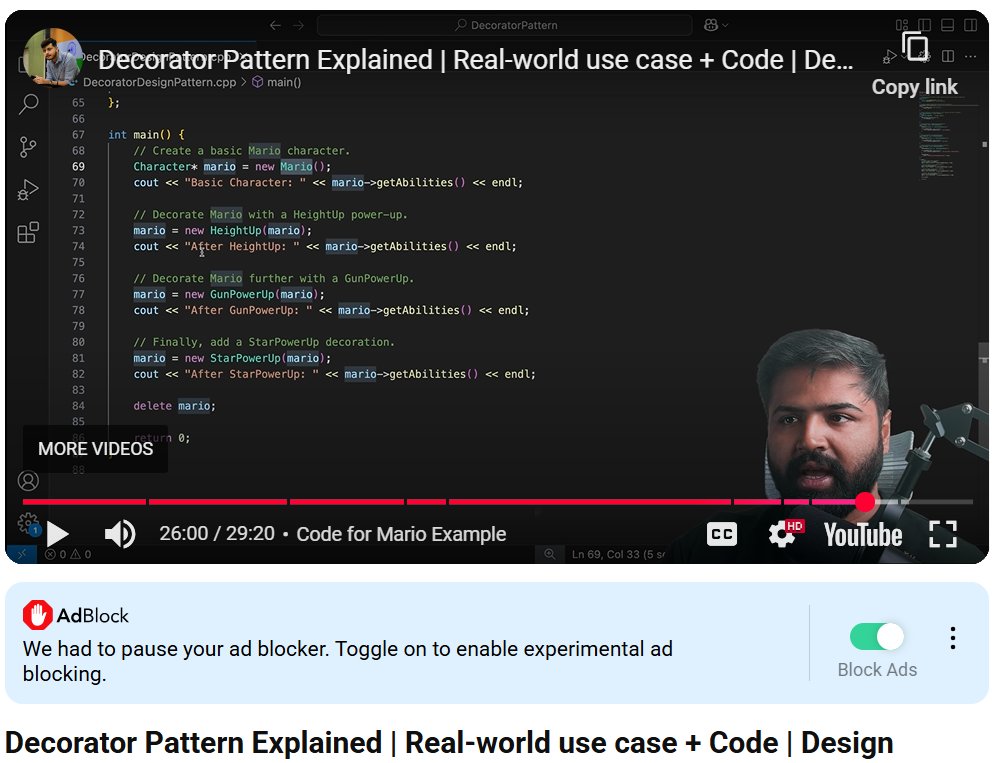This screenshot has height=763, width=996.
Task: Click the channel avatar thumbnail
Action: tap(52, 58)
